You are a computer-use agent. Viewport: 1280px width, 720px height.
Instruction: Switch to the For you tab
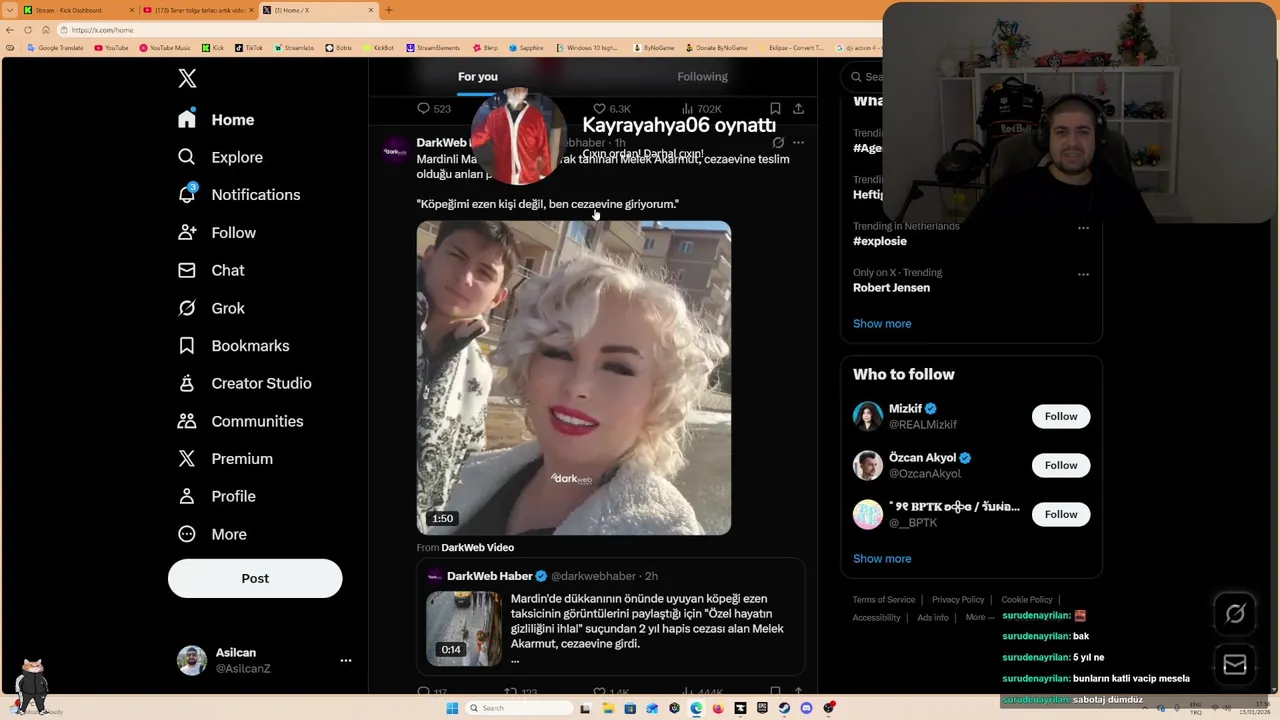tap(477, 77)
